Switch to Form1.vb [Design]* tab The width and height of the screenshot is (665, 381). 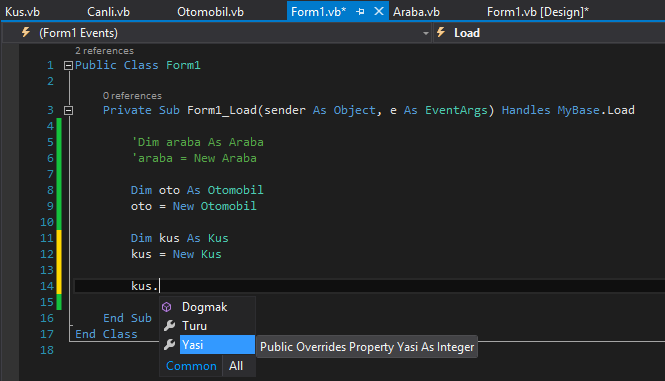538,12
